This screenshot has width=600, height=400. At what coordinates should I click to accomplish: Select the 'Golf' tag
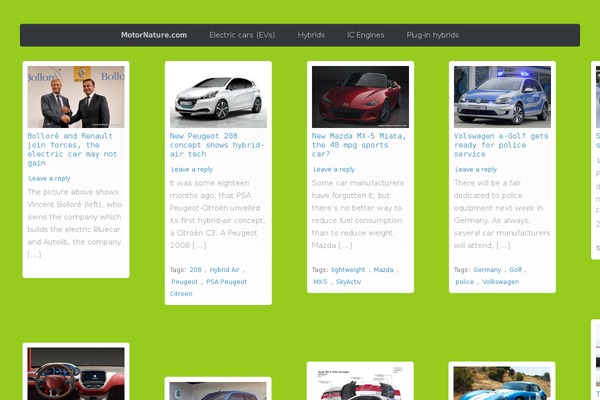(x=515, y=269)
